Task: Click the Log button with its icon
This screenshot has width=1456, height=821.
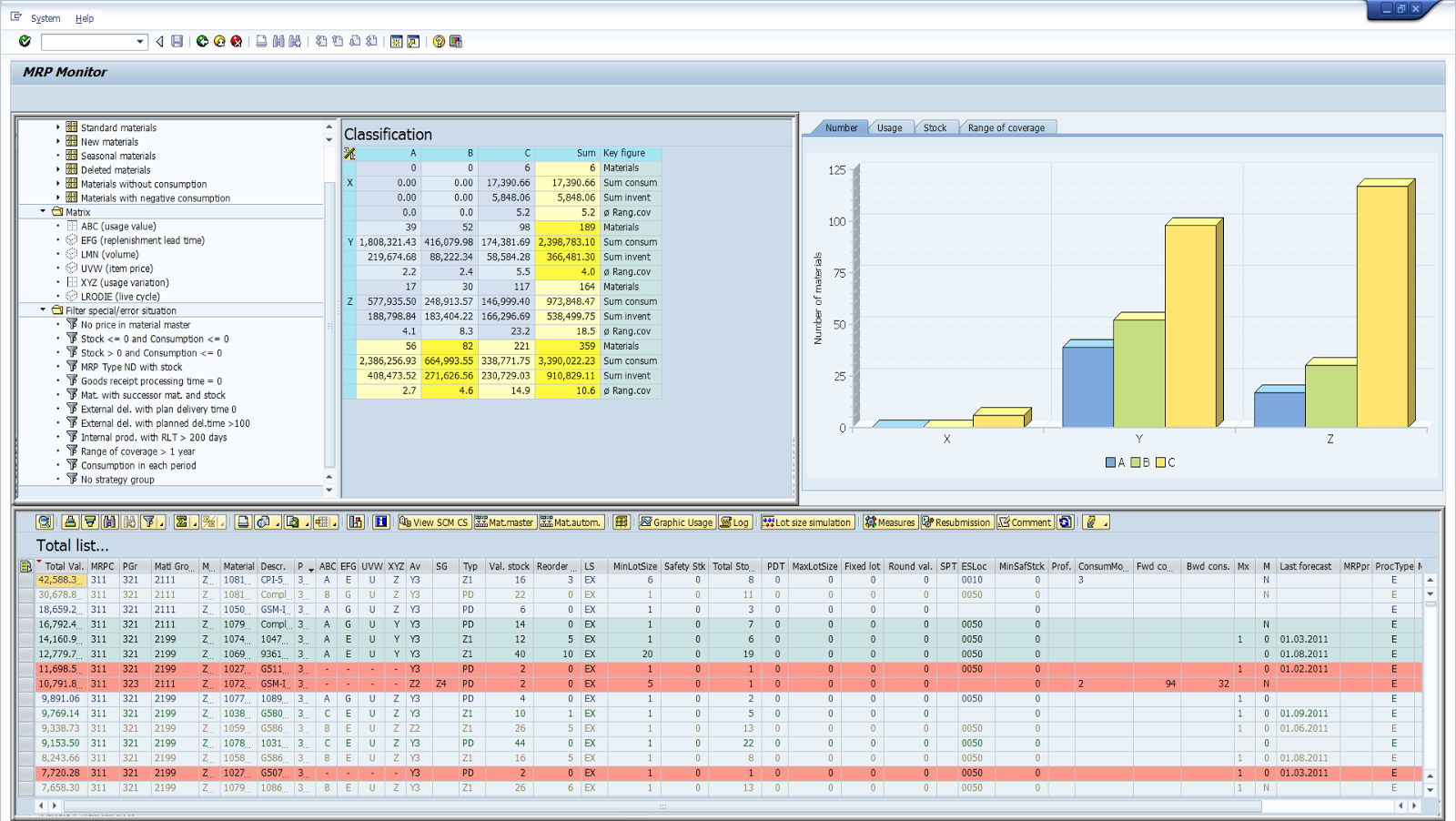Action: (x=736, y=522)
